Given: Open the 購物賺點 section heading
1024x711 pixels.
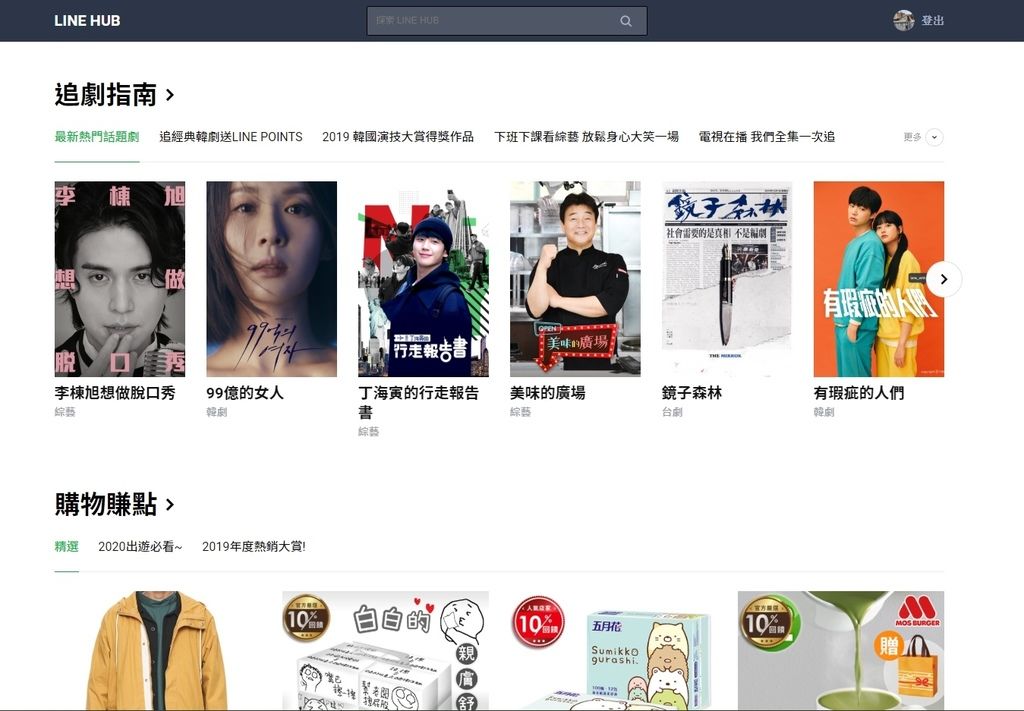Looking at the screenshot, I should pos(115,504).
